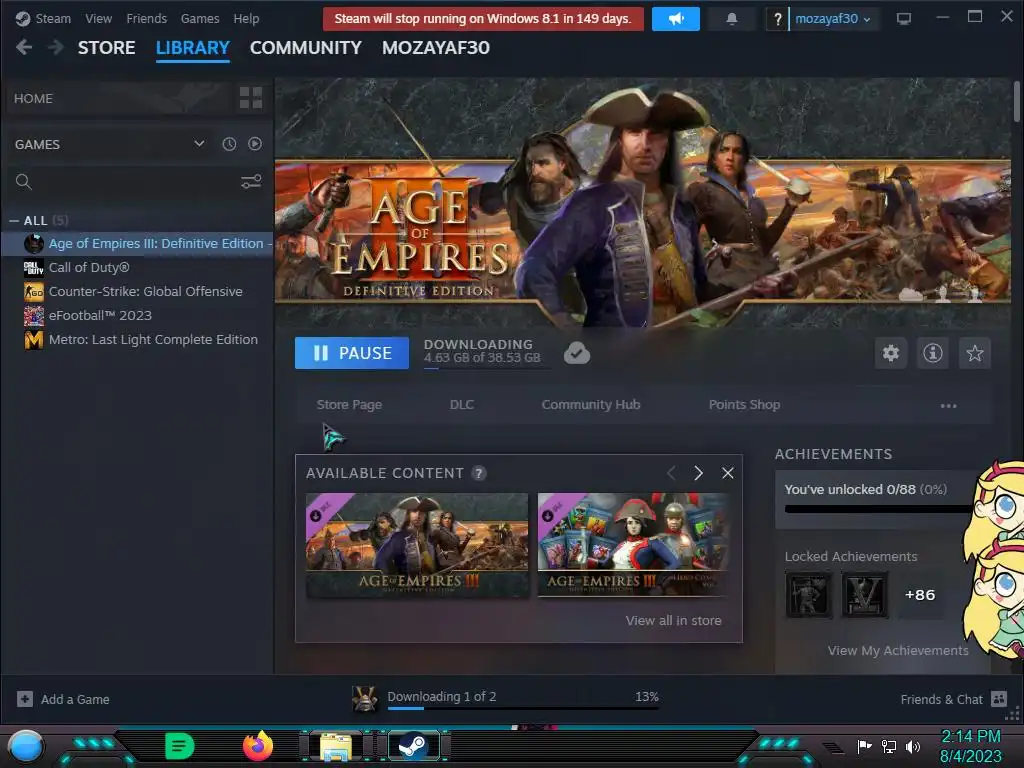Open the Games menu
The height and width of the screenshot is (768, 1024).
pyautogui.click(x=200, y=18)
